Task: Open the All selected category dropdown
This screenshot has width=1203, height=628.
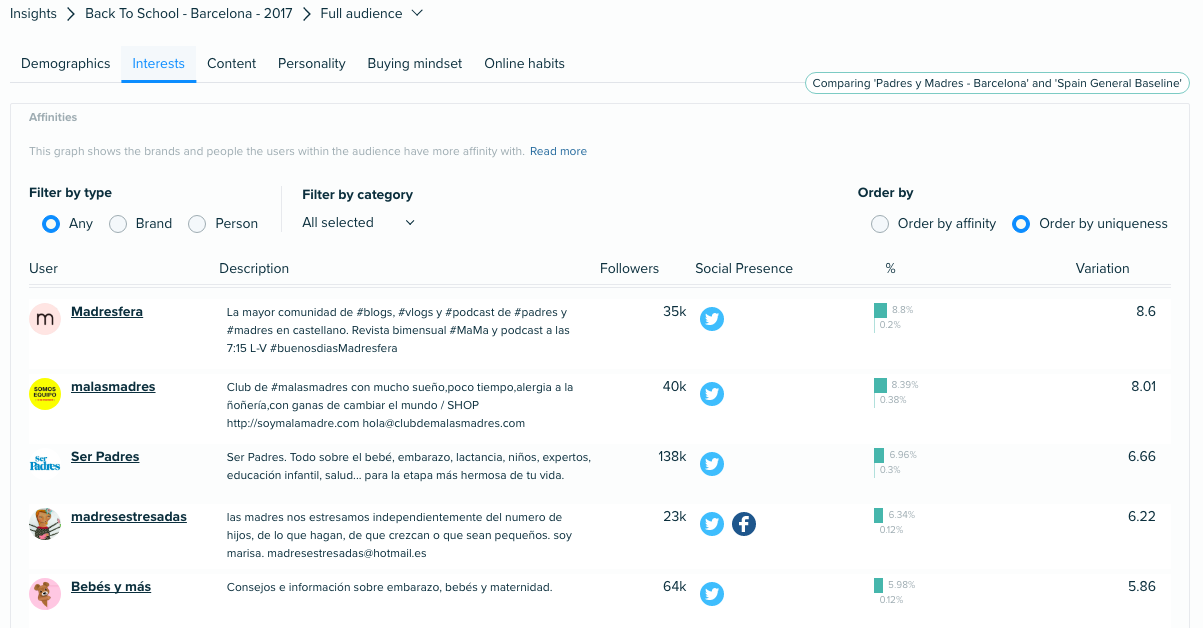Action: click(359, 223)
